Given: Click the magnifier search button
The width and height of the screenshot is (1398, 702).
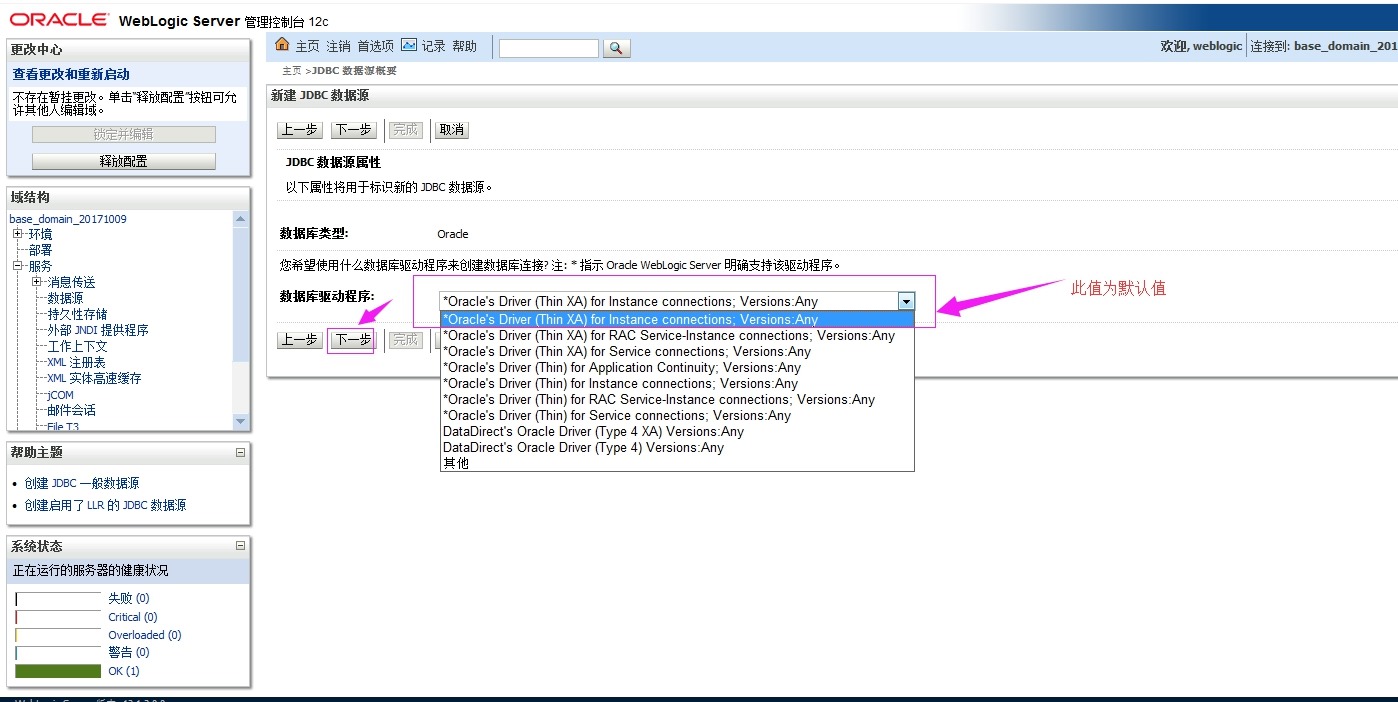Looking at the screenshot, I should (617, 48).
